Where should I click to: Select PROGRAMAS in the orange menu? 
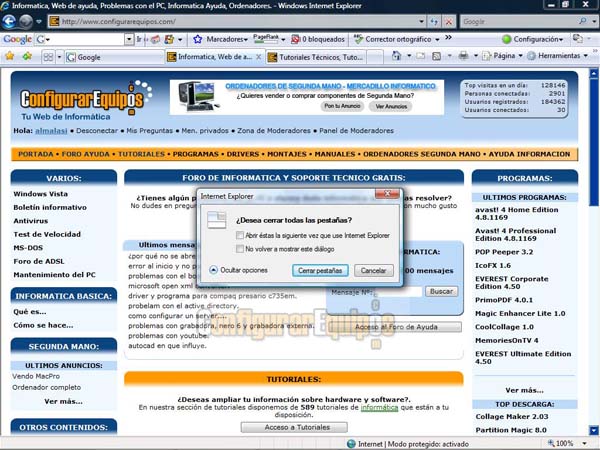(196, 154)
